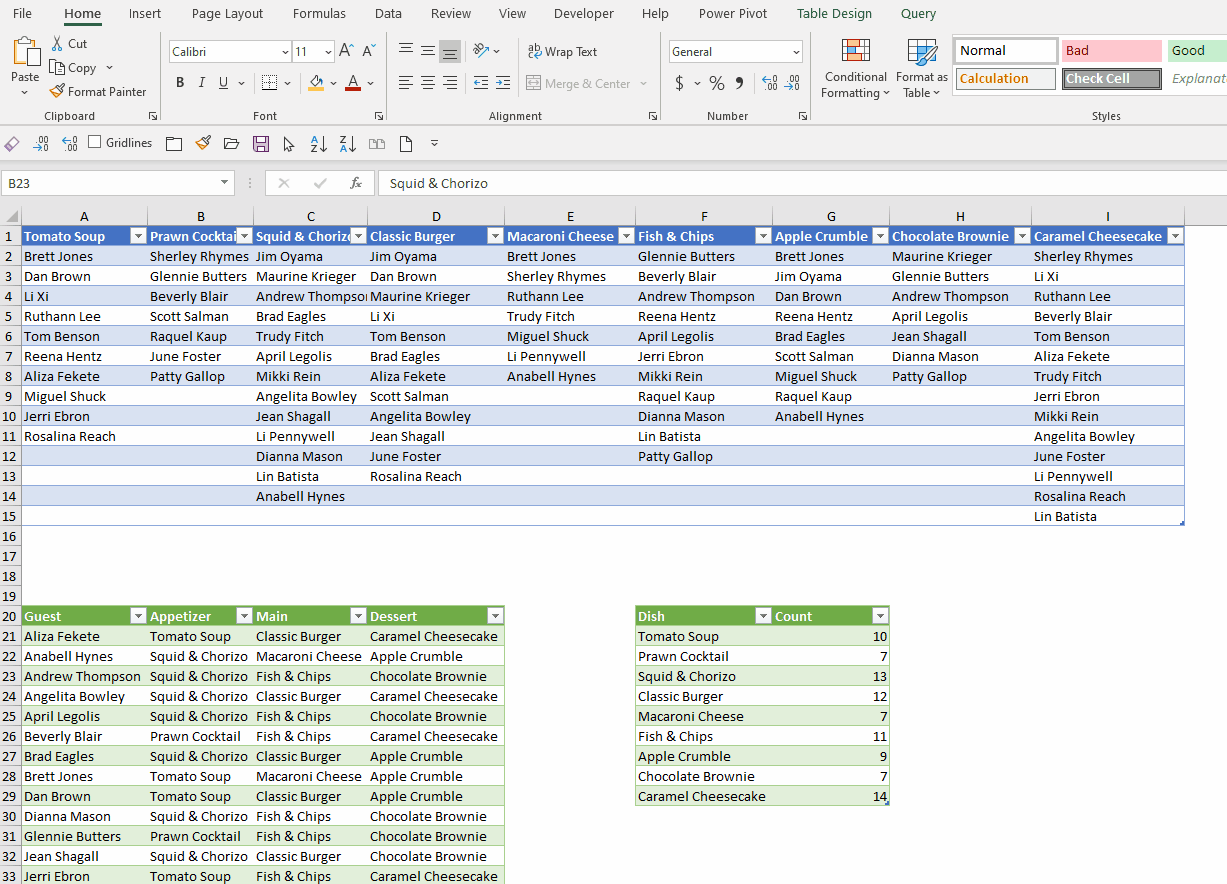Click the Save icon in quick toolbar
This screenshot has width=1227, height=884.
(261, 144)
